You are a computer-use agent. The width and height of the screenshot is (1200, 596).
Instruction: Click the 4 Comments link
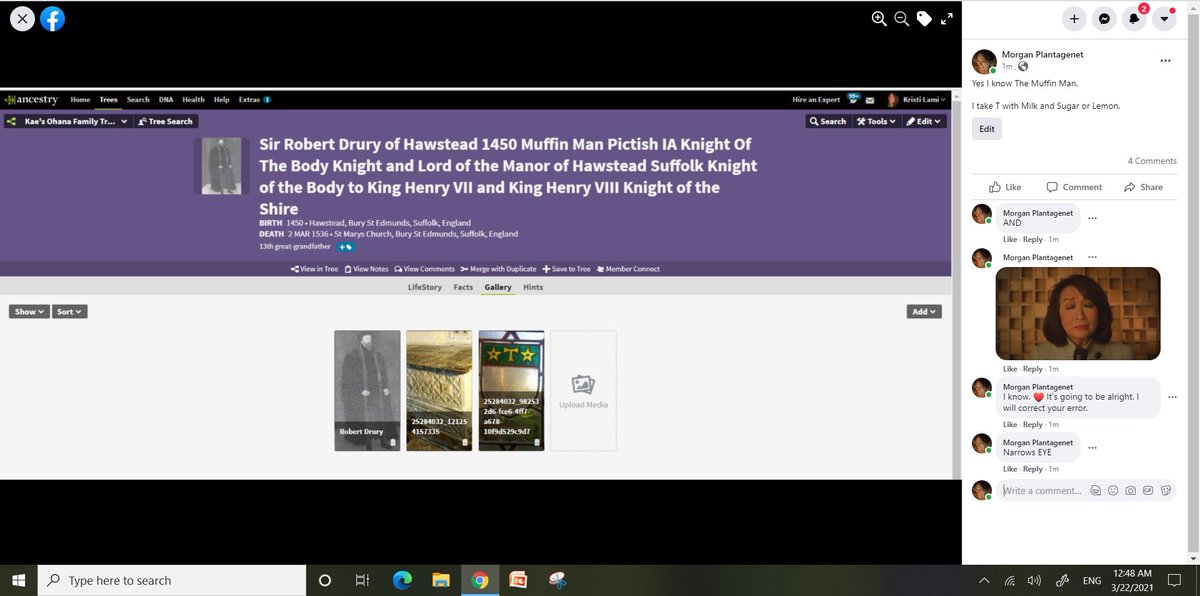[1152, 161]
